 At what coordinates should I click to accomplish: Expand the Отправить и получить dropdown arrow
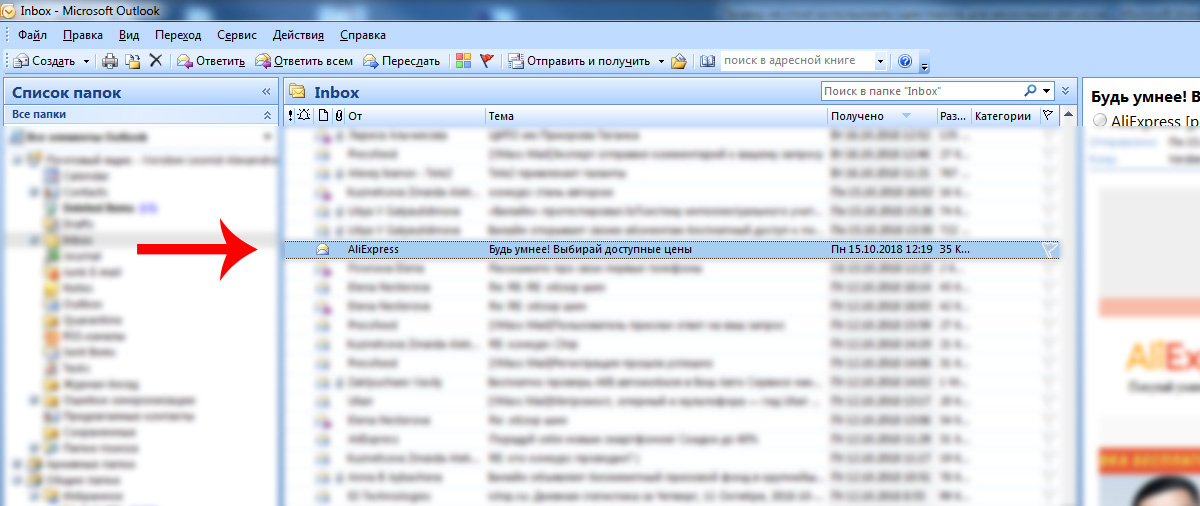661,61
